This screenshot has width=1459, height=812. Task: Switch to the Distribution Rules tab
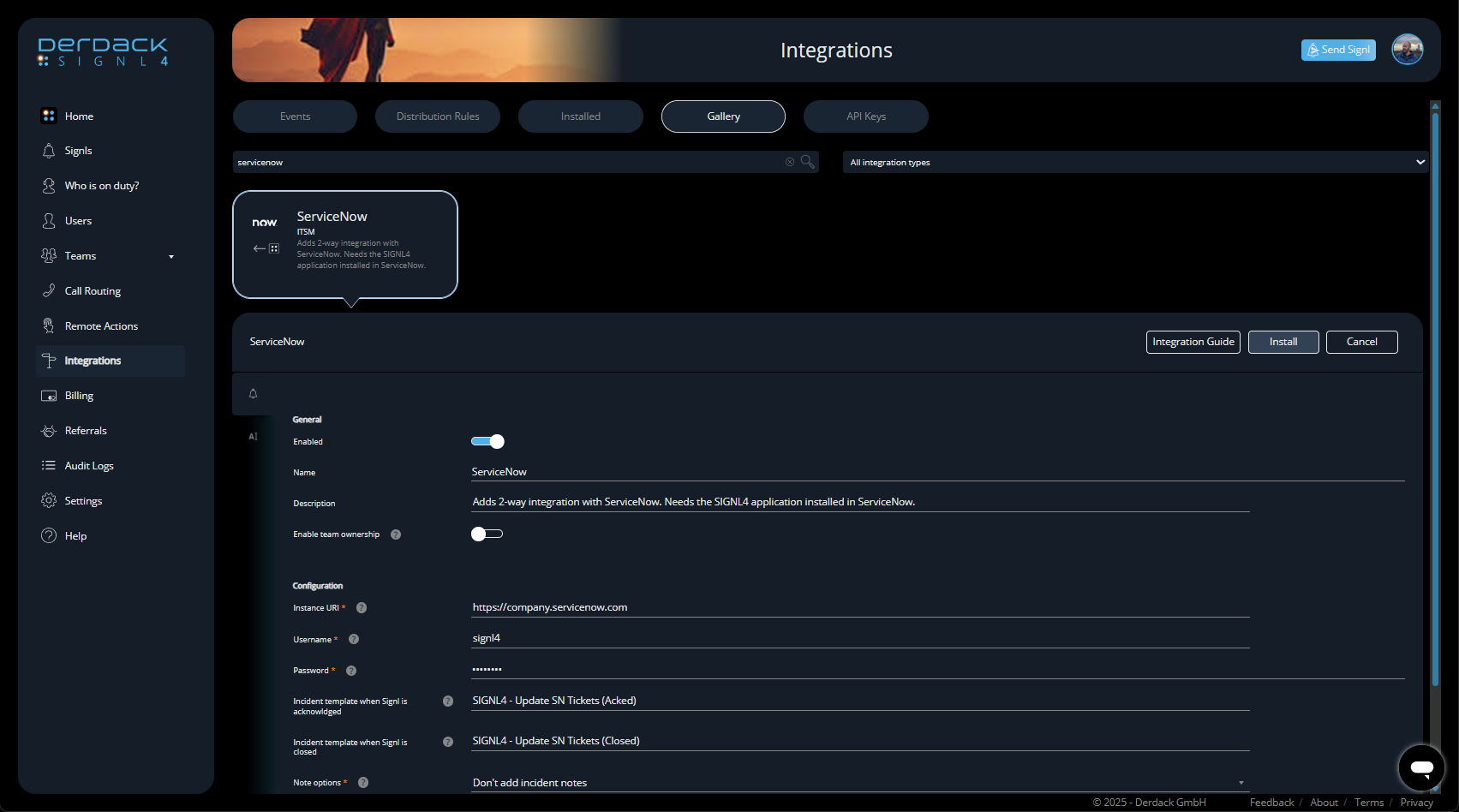click(x=438, y=116)
